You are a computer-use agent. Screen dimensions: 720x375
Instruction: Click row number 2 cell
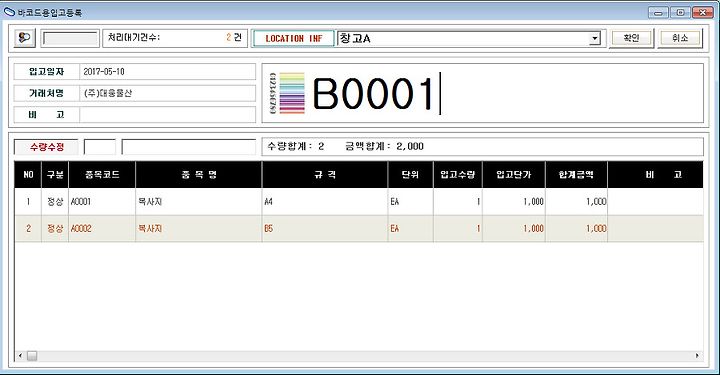click(x=28, y=229)
